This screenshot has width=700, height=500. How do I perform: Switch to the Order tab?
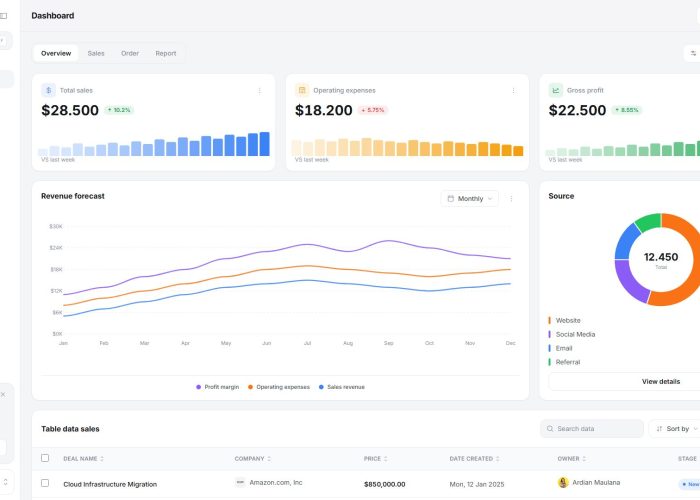tap(130, 53)
